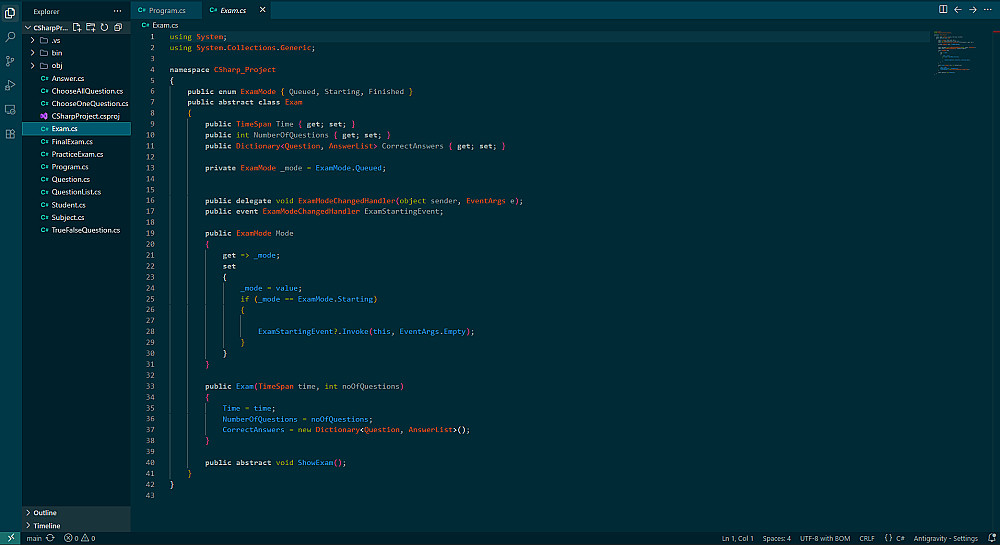The image size is (1000, 545).
Task: Open the Source Control view
Action: [10, 60]
